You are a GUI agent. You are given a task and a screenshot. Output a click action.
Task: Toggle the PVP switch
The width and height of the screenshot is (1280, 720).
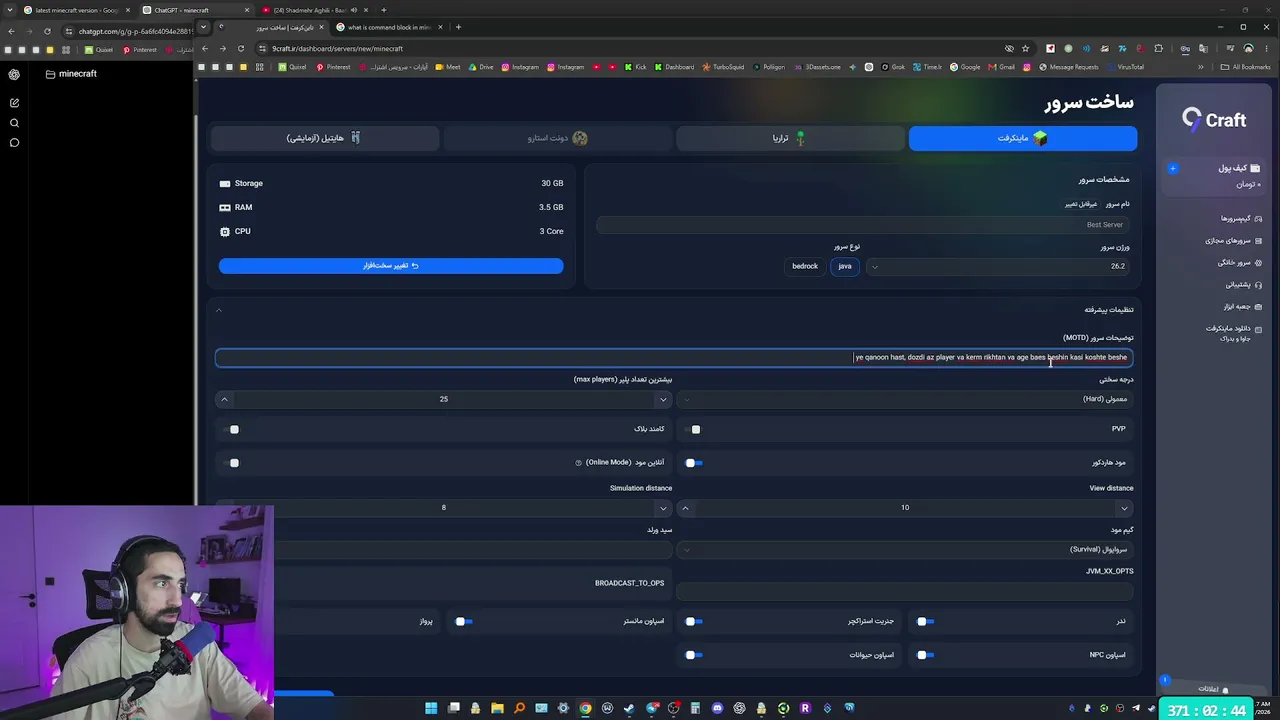pyautogui.click(x=694, y=430)
